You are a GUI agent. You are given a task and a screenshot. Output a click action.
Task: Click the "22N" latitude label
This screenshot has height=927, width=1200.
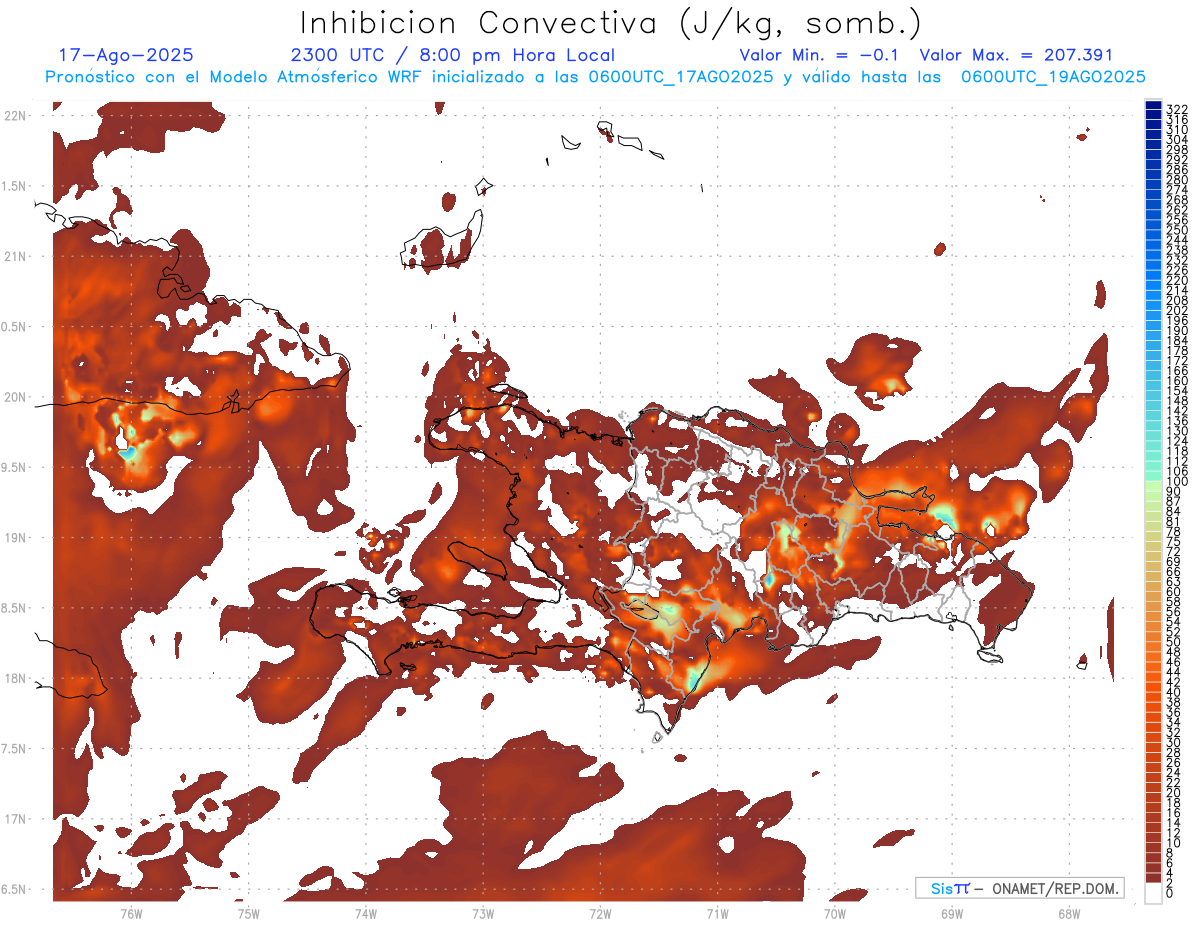[15, 116]
